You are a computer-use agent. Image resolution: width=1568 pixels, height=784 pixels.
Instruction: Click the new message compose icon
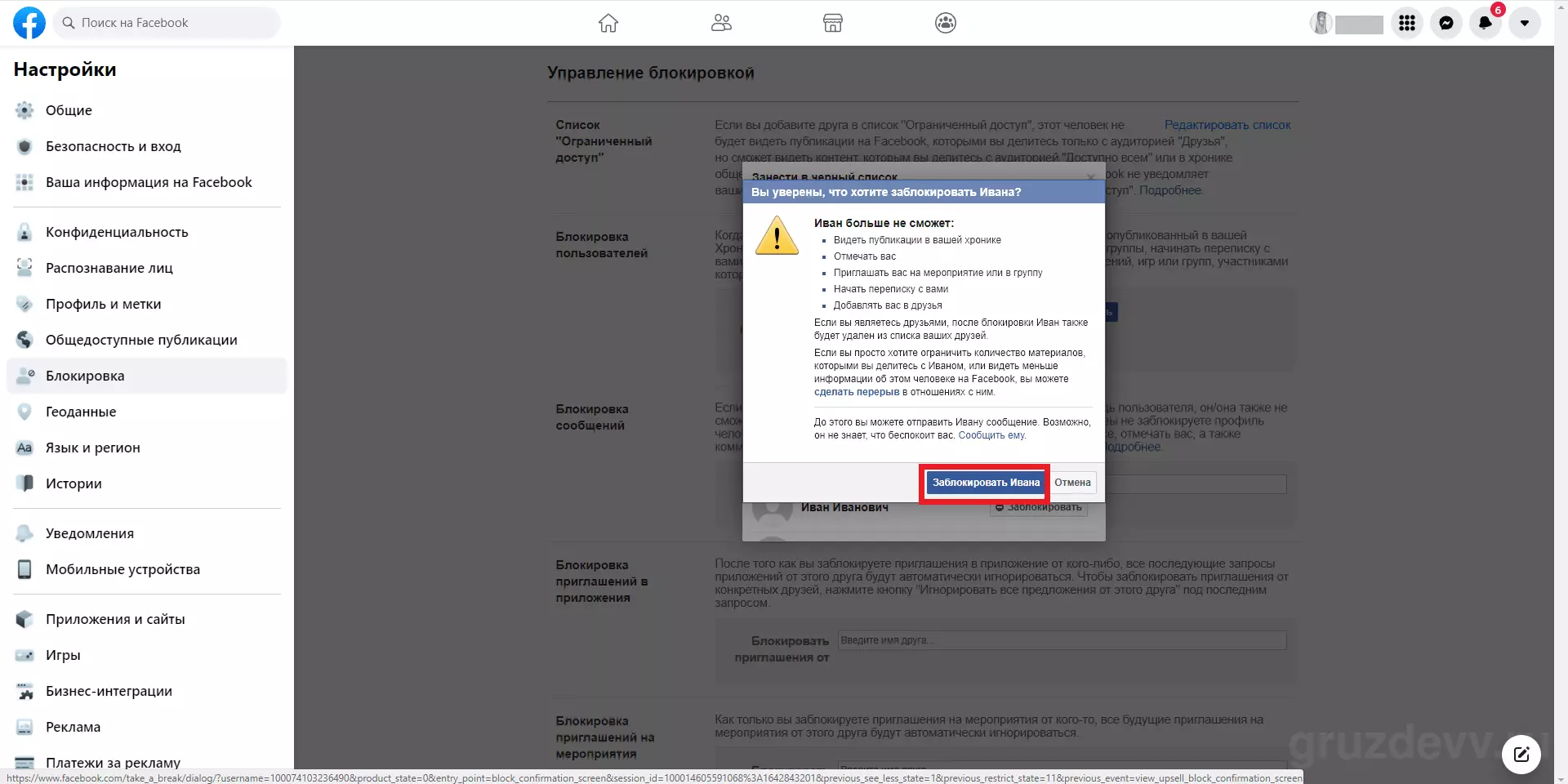1521,754
